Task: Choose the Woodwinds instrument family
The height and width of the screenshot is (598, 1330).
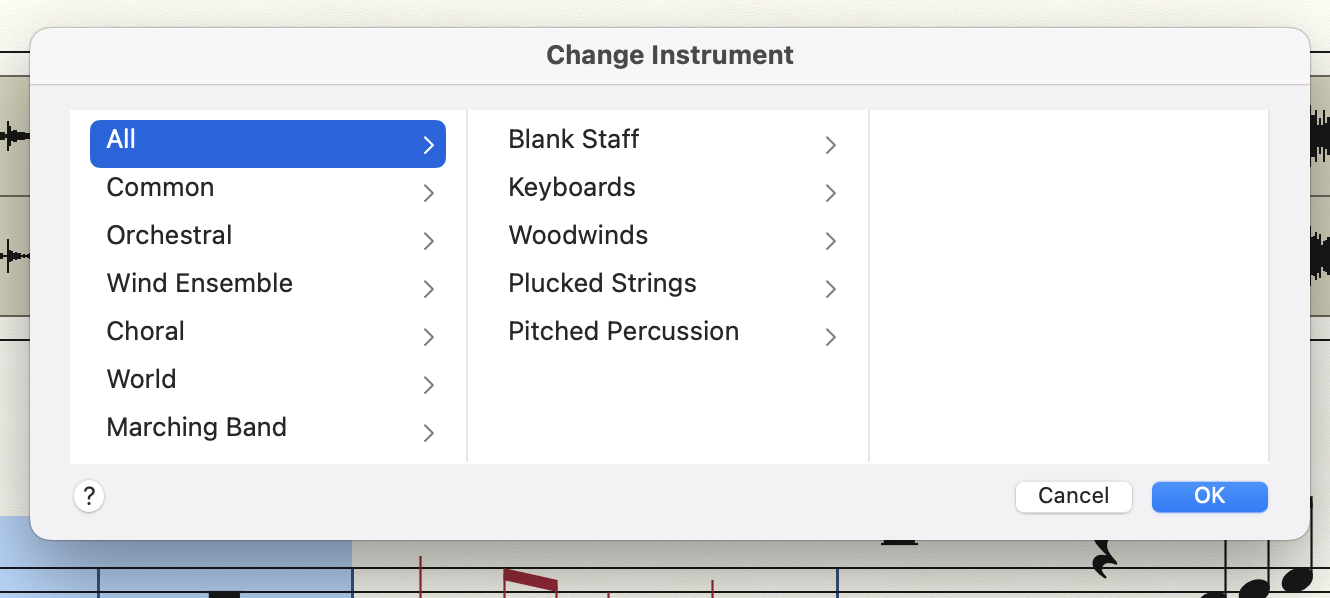Action: coord(578,236)
